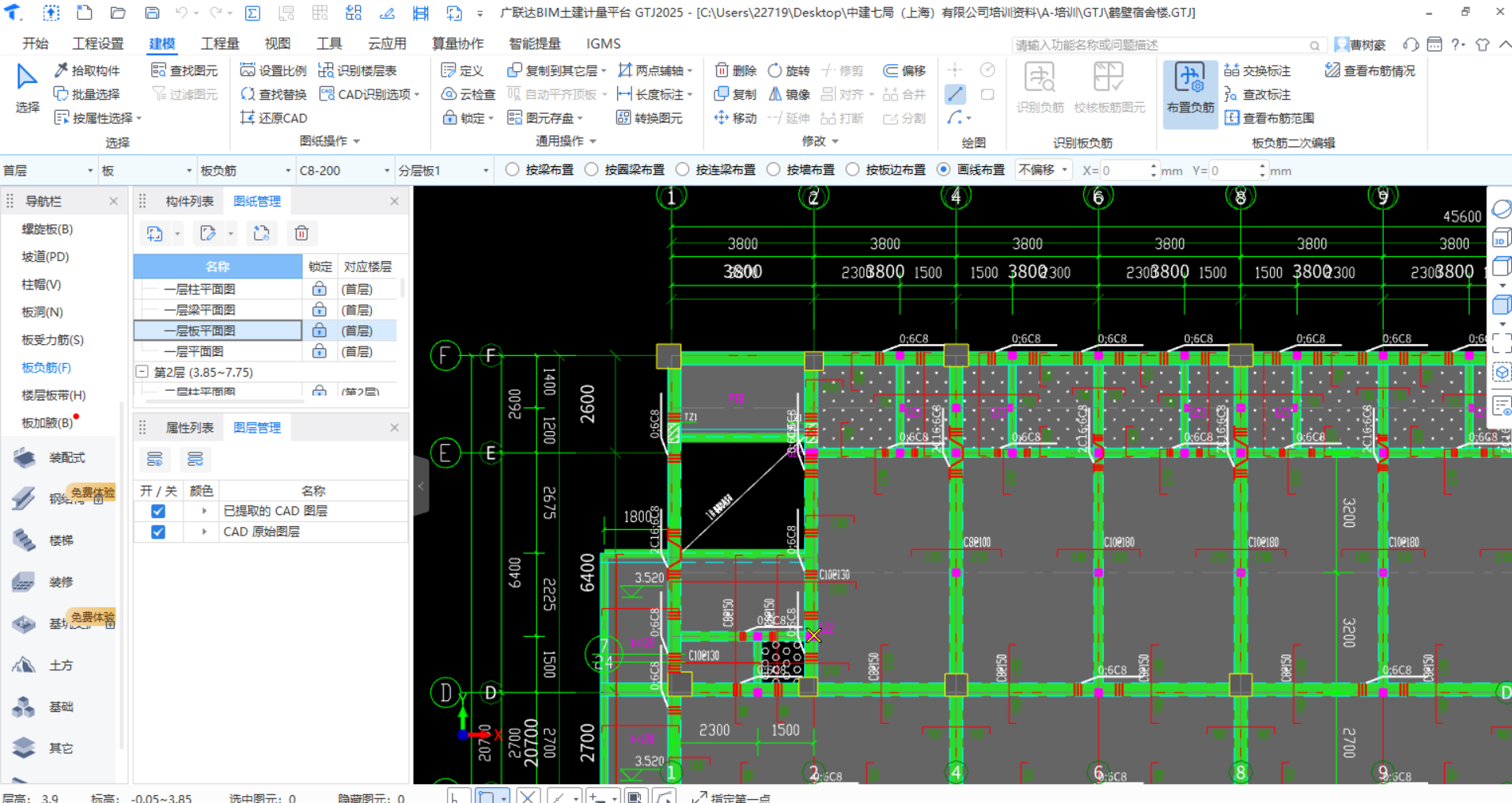The image size is (1512, 803).
Task: Click 还原CAD restore tool
Action: [x=273, y=118]
